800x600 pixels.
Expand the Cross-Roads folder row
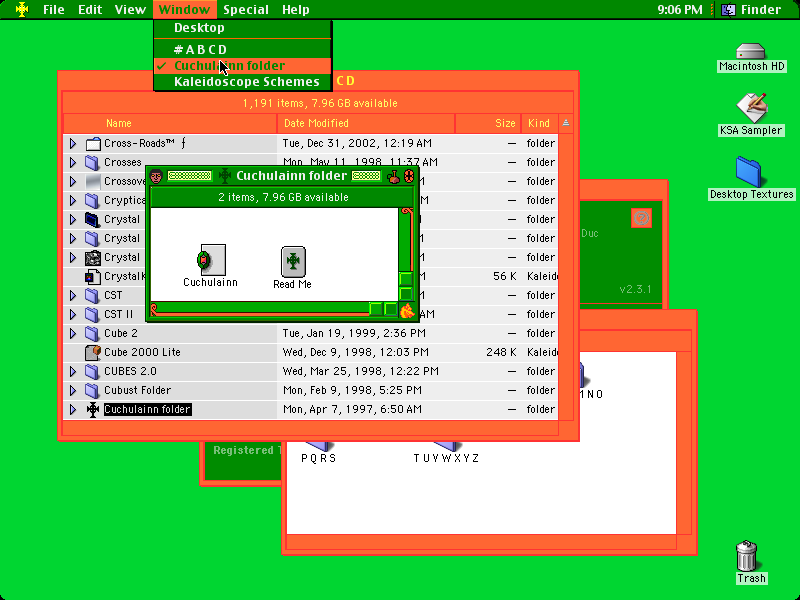(x=73, y=144)
